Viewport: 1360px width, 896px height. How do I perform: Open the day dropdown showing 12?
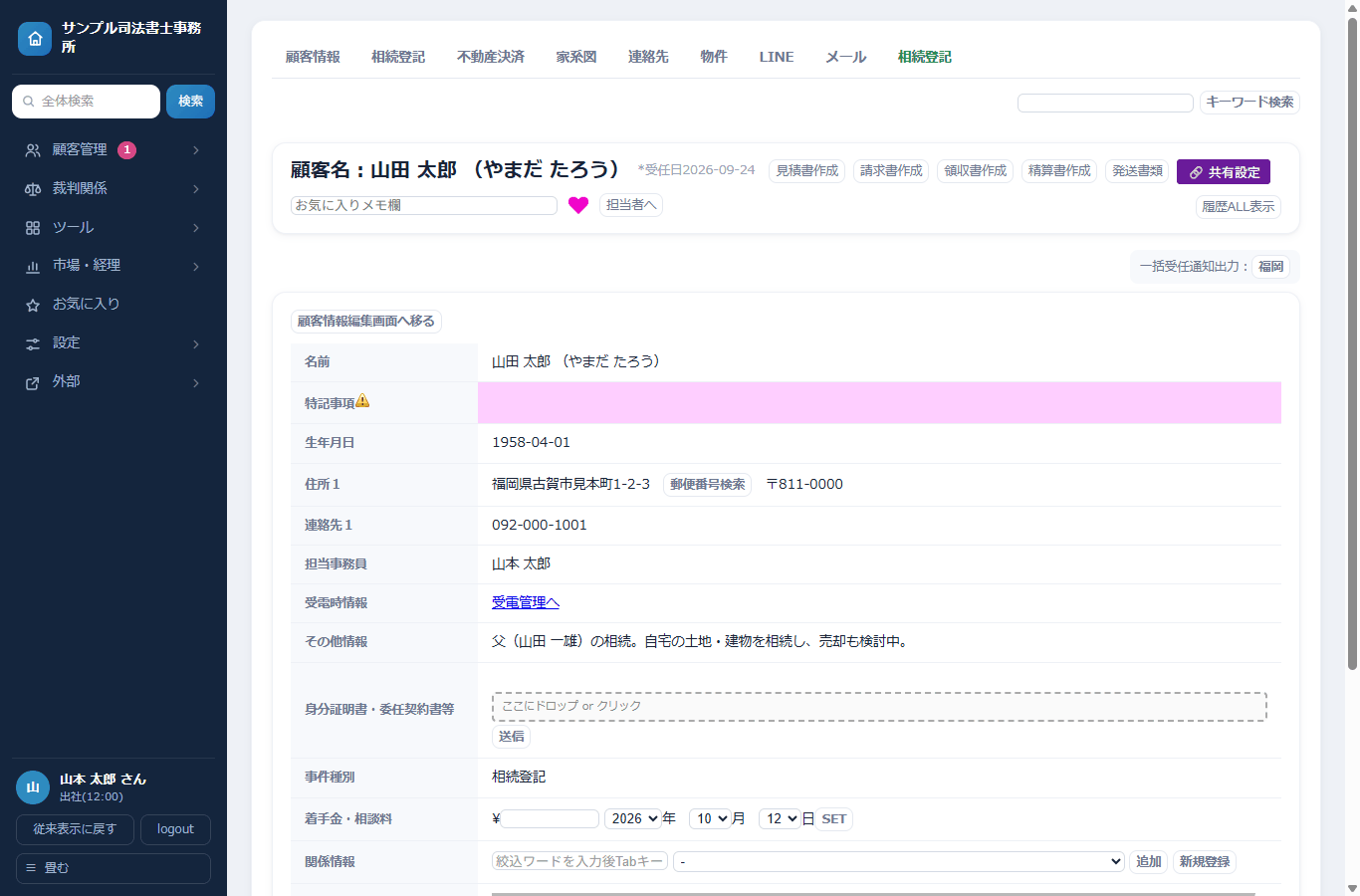pyautogui.click(x=780, y=819)
